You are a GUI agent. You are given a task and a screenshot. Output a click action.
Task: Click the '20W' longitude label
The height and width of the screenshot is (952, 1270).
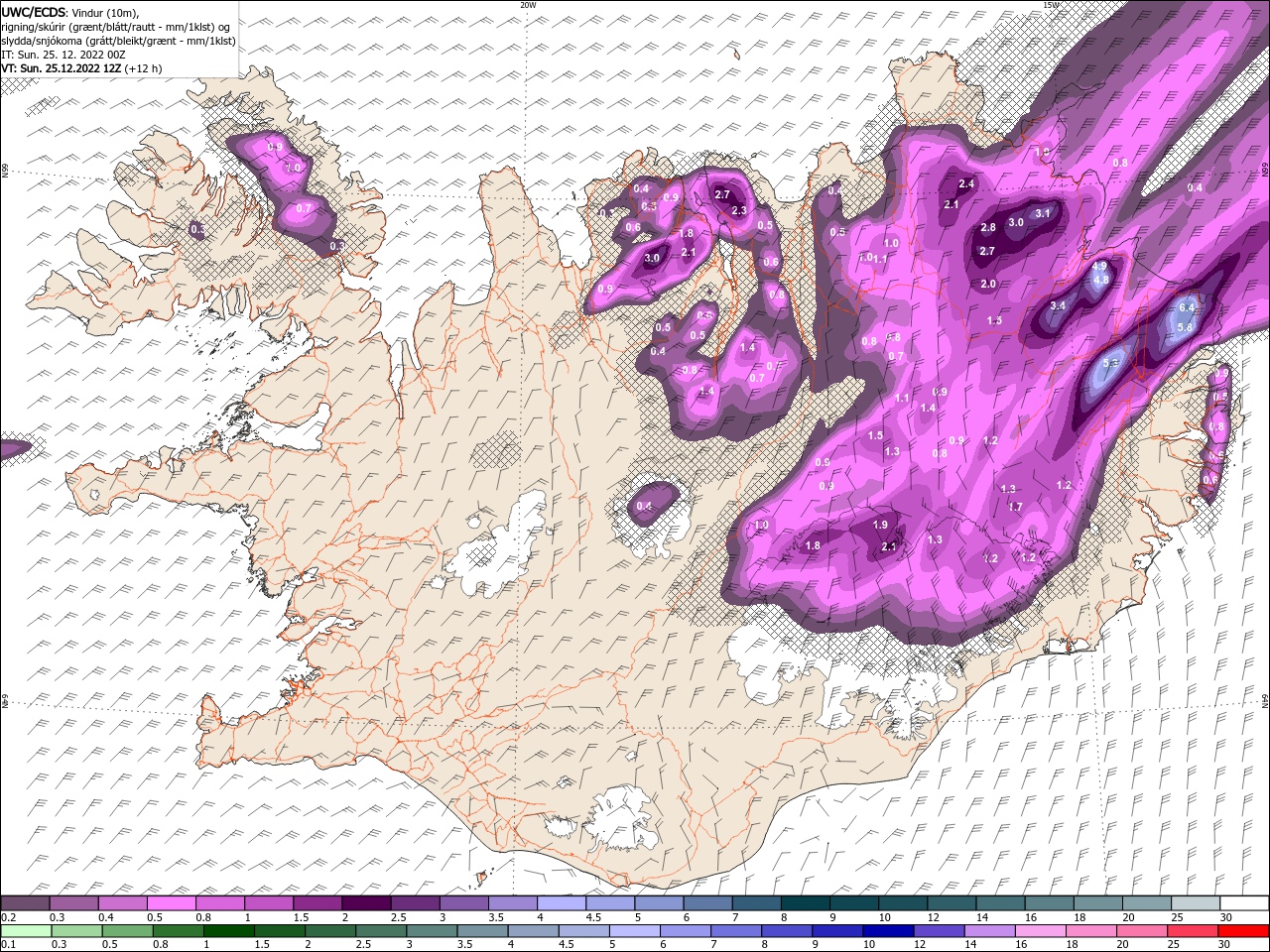528,5
